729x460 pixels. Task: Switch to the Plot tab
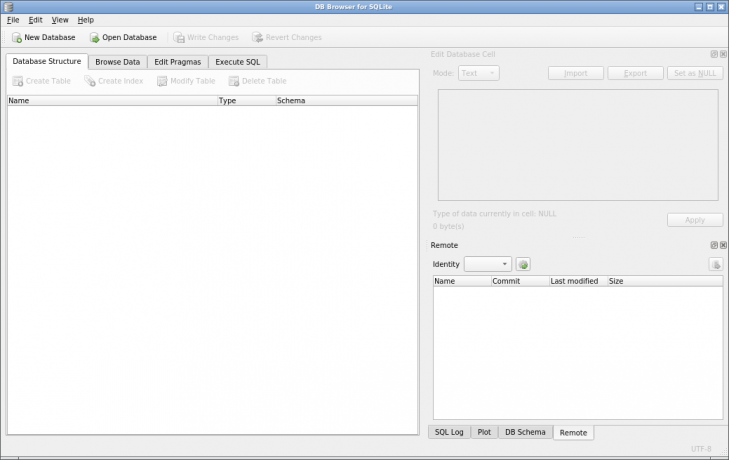[484, 432]
